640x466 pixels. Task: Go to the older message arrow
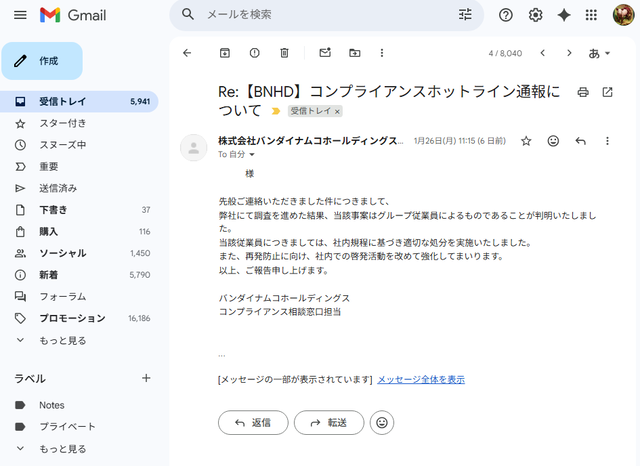569,53
